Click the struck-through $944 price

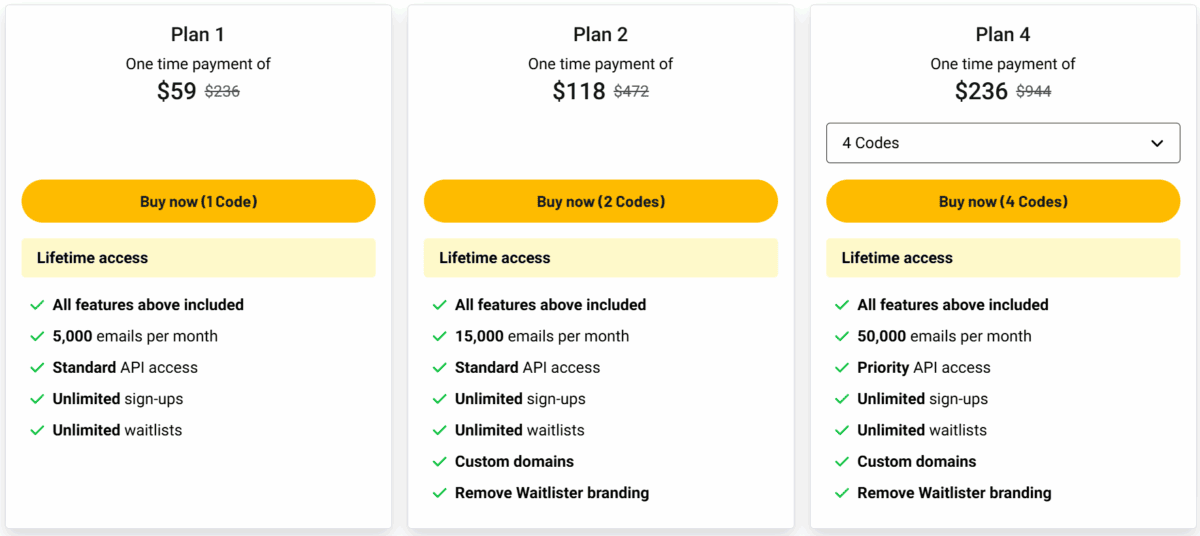click(1033, 92)
